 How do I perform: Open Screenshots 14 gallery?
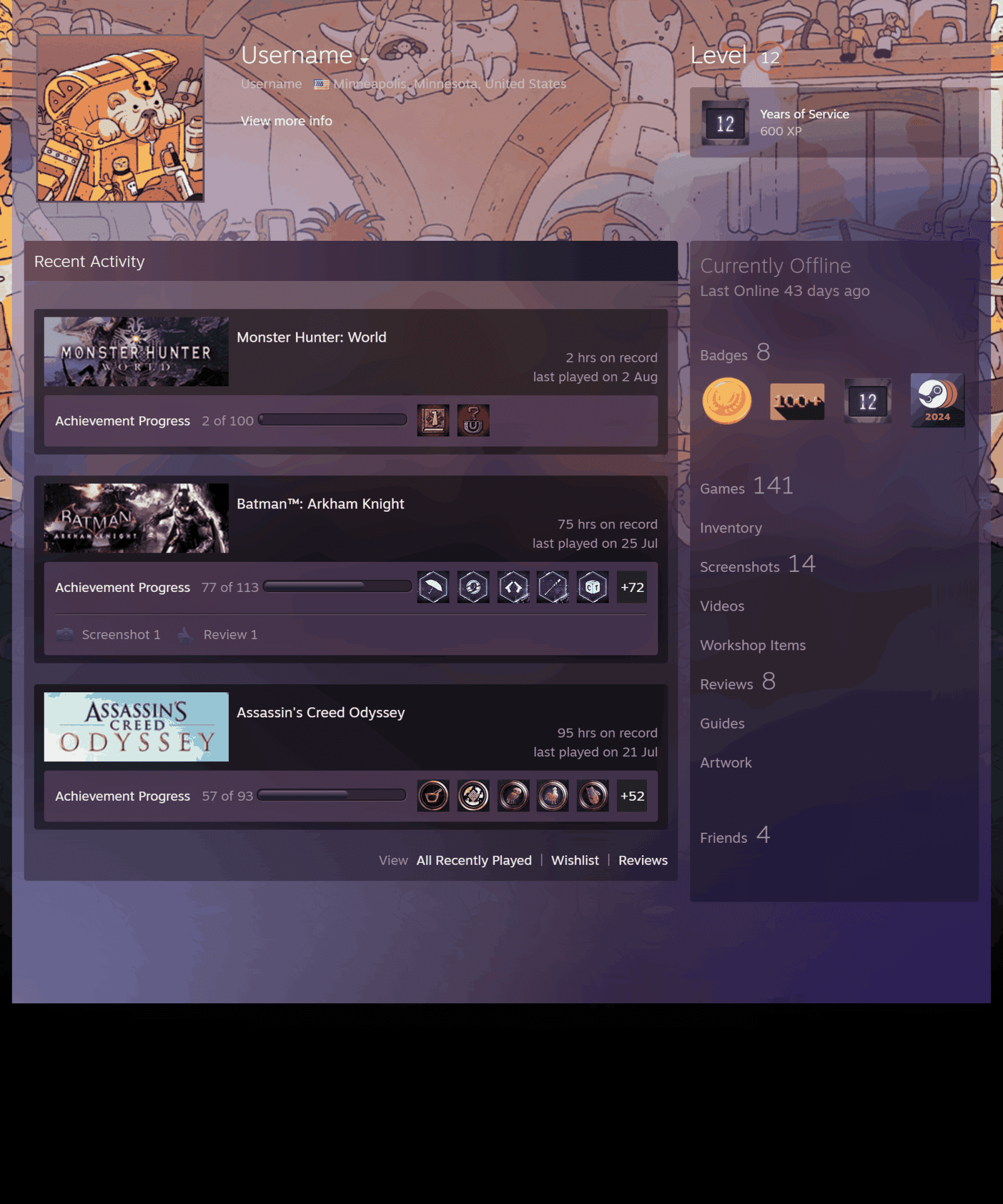pyautogui.click(x=758, y=565)
